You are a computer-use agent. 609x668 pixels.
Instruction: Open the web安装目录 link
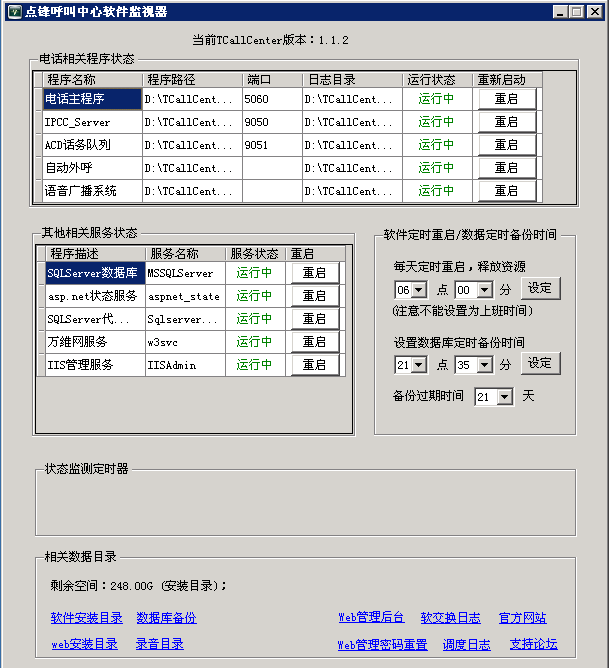(x=84, y=644)
